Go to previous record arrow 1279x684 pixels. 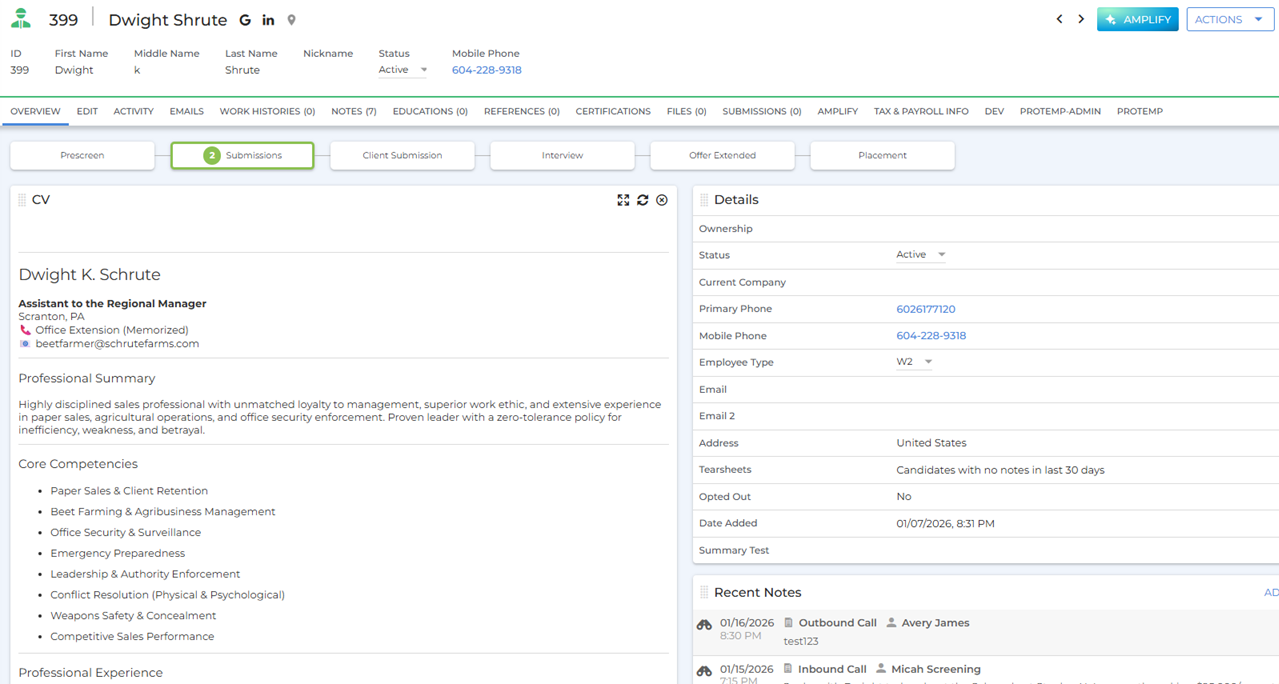coord(1059,19)
